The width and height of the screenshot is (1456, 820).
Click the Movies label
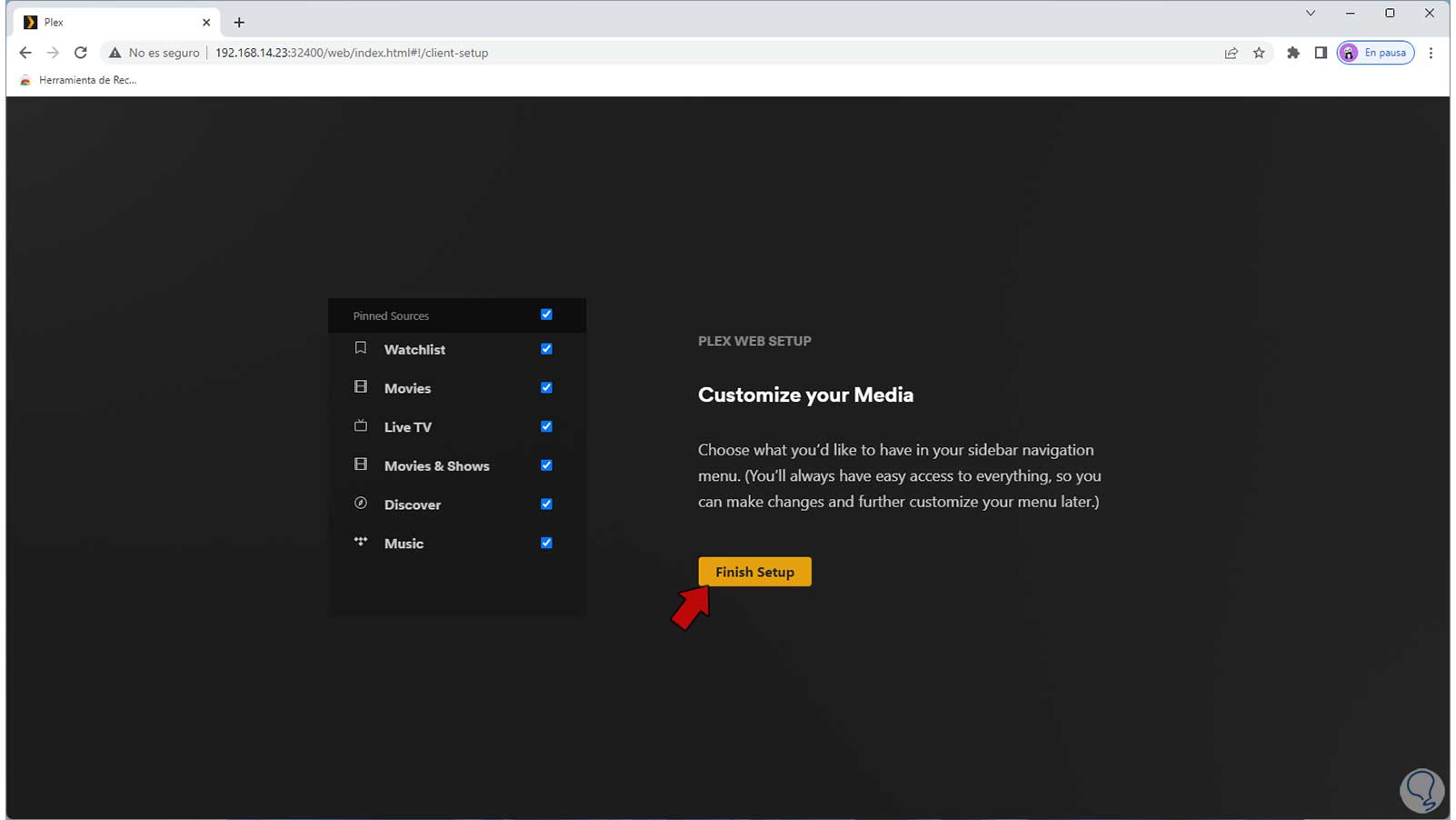(x=407, y=388)
